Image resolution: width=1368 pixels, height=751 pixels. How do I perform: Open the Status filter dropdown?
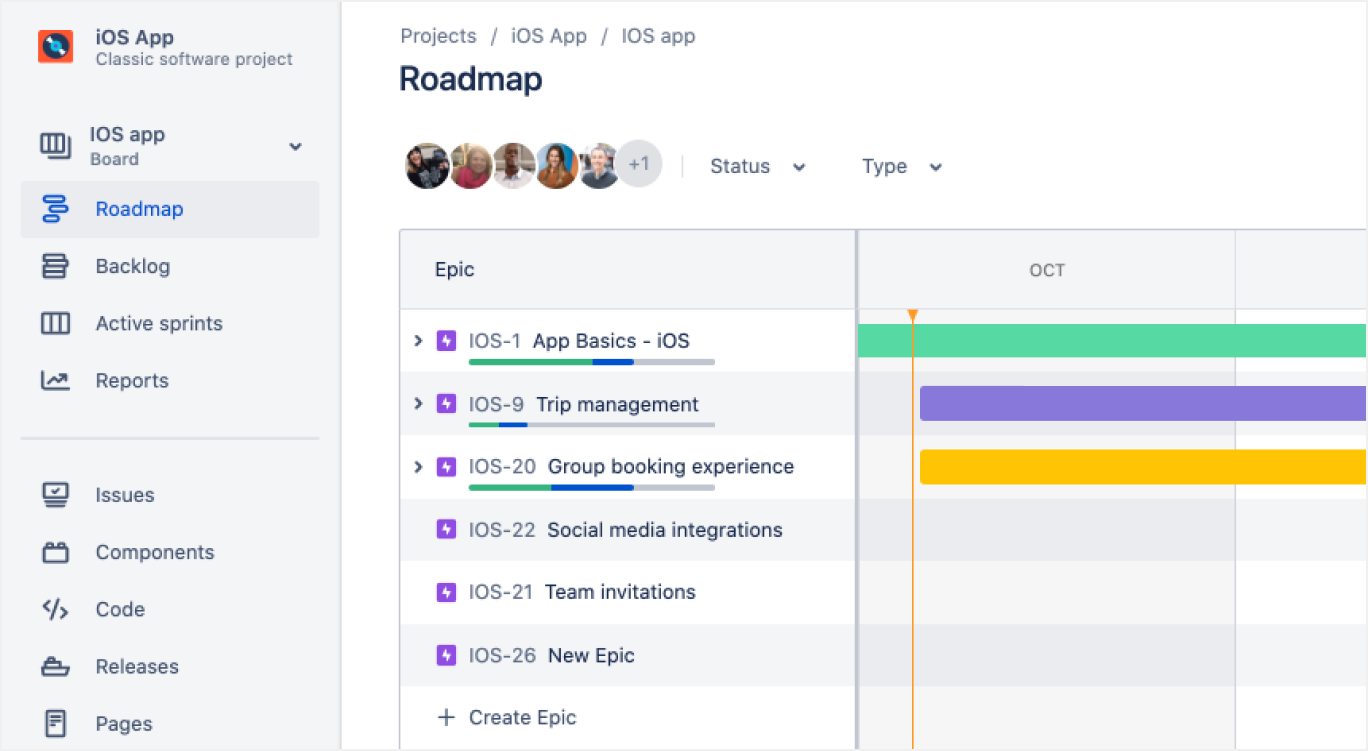(757, 166)
